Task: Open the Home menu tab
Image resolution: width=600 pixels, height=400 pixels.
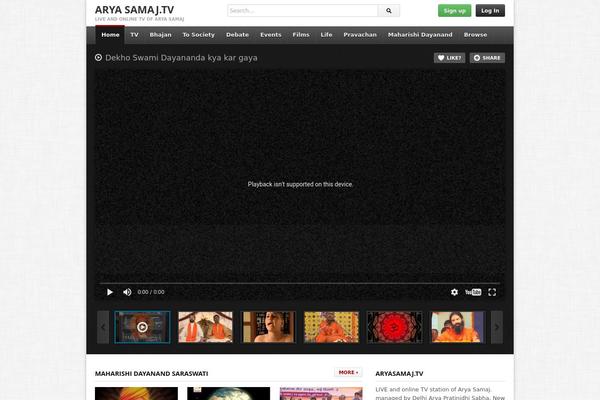Action: [110, 35]
